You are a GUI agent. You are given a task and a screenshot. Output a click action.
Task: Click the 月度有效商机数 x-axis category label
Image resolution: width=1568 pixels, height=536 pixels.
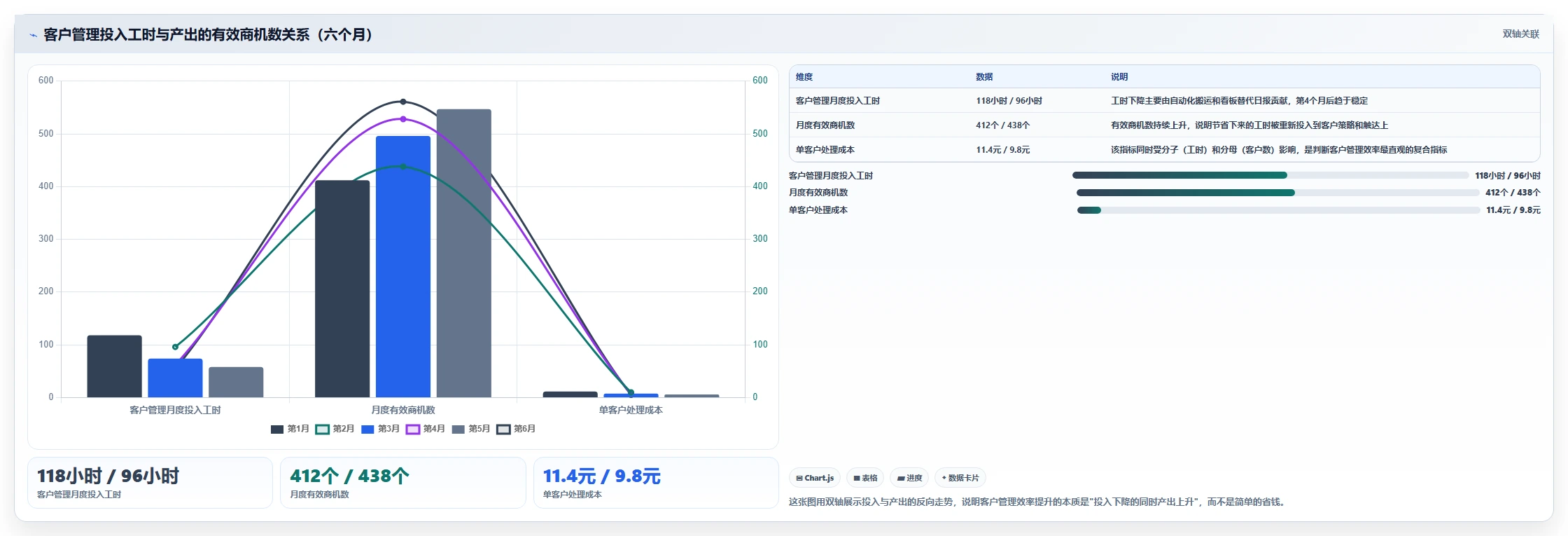[403, 410]
